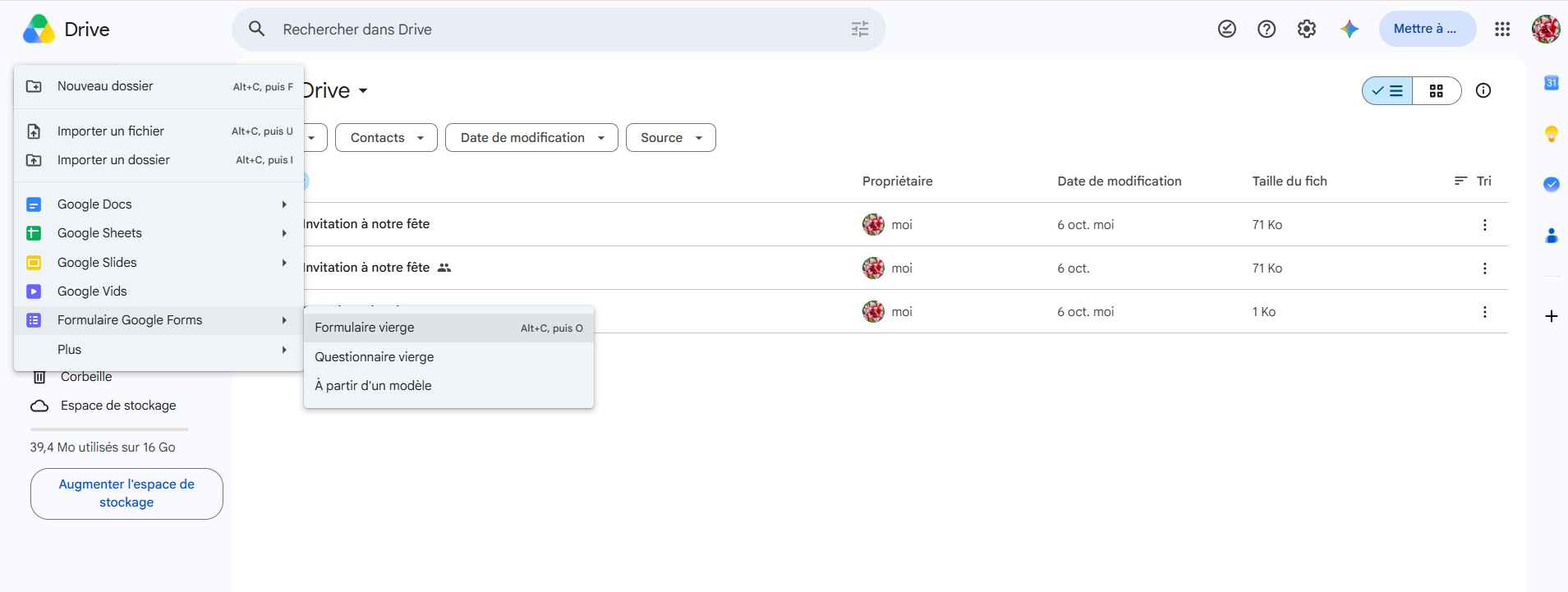Click the Google Docs icon in menu

34,204
